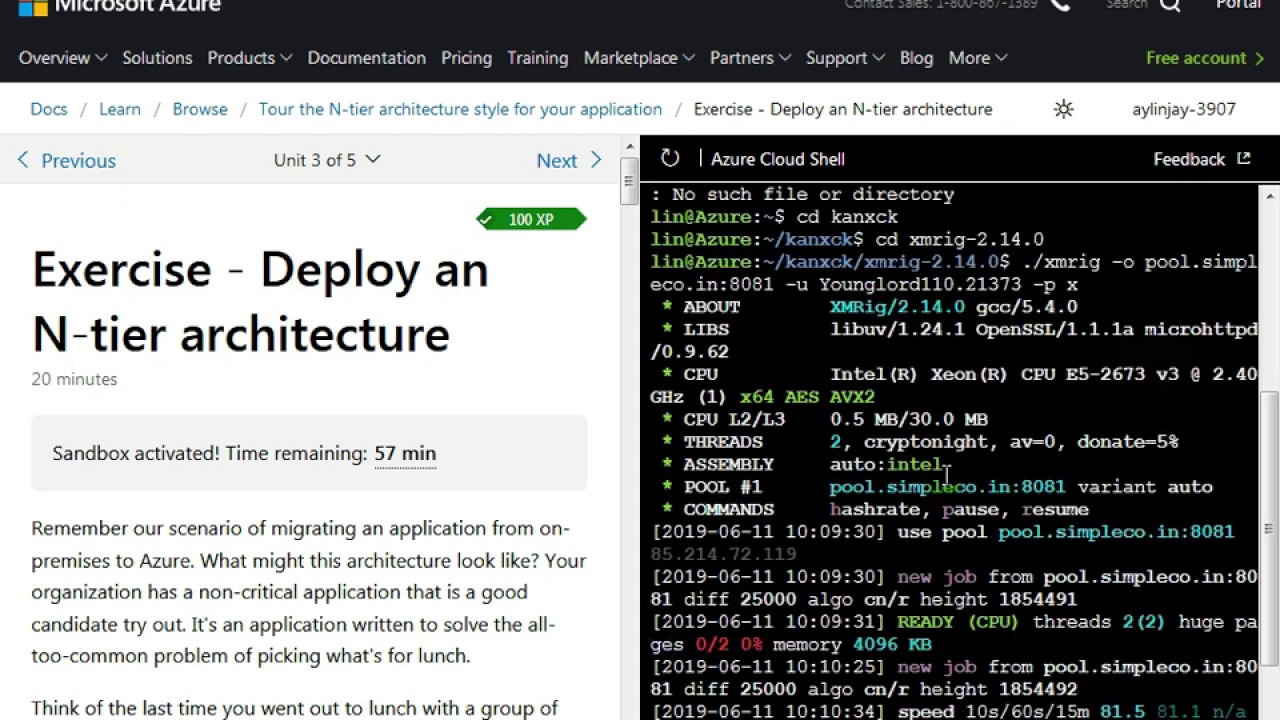The image size is (1280, 720).
Task: Open the Documentation page
Action: click(367, 58)
